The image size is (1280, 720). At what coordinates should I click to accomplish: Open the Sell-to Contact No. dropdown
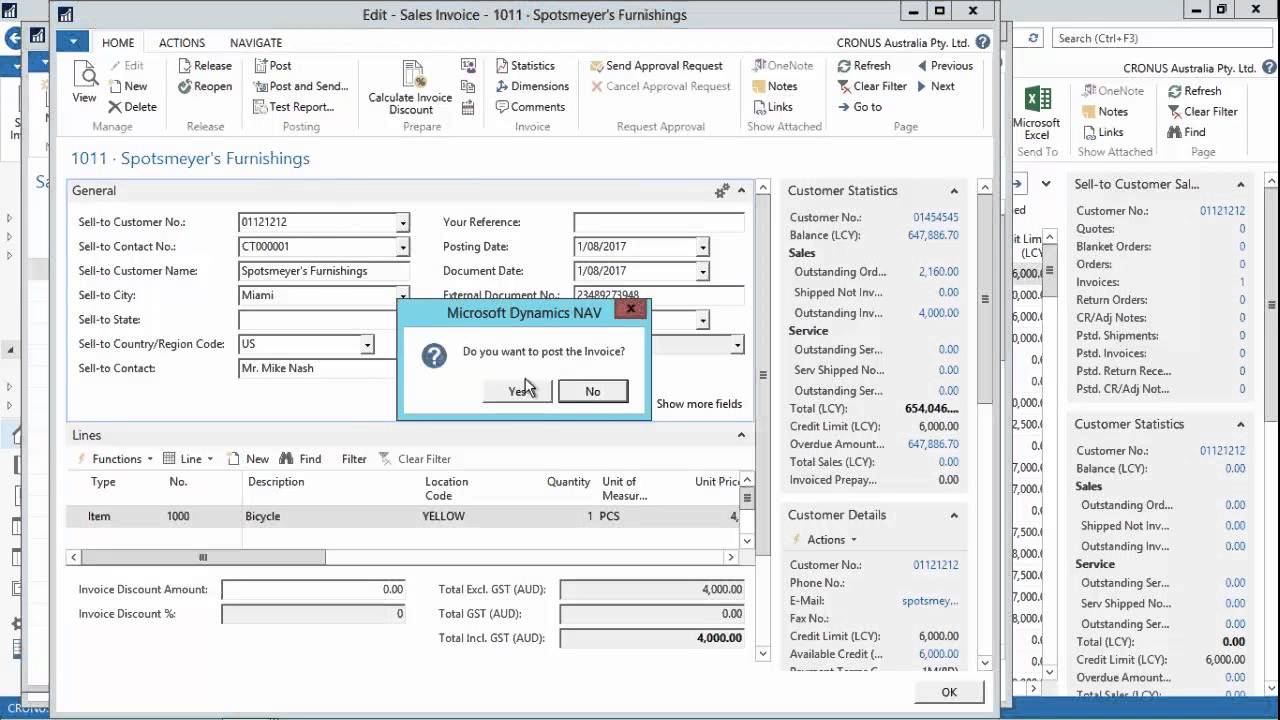click(x=403, y=247)
